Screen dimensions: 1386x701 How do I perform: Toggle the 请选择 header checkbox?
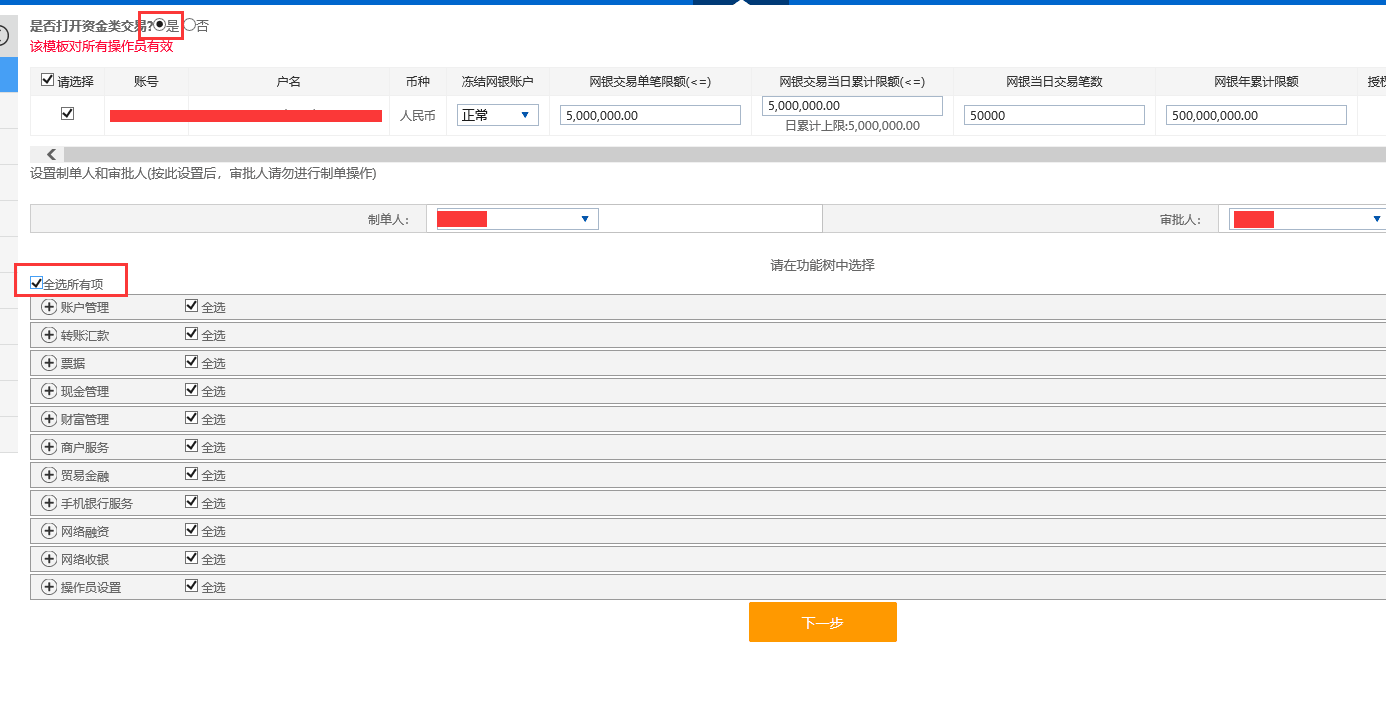tap(48, 80)
